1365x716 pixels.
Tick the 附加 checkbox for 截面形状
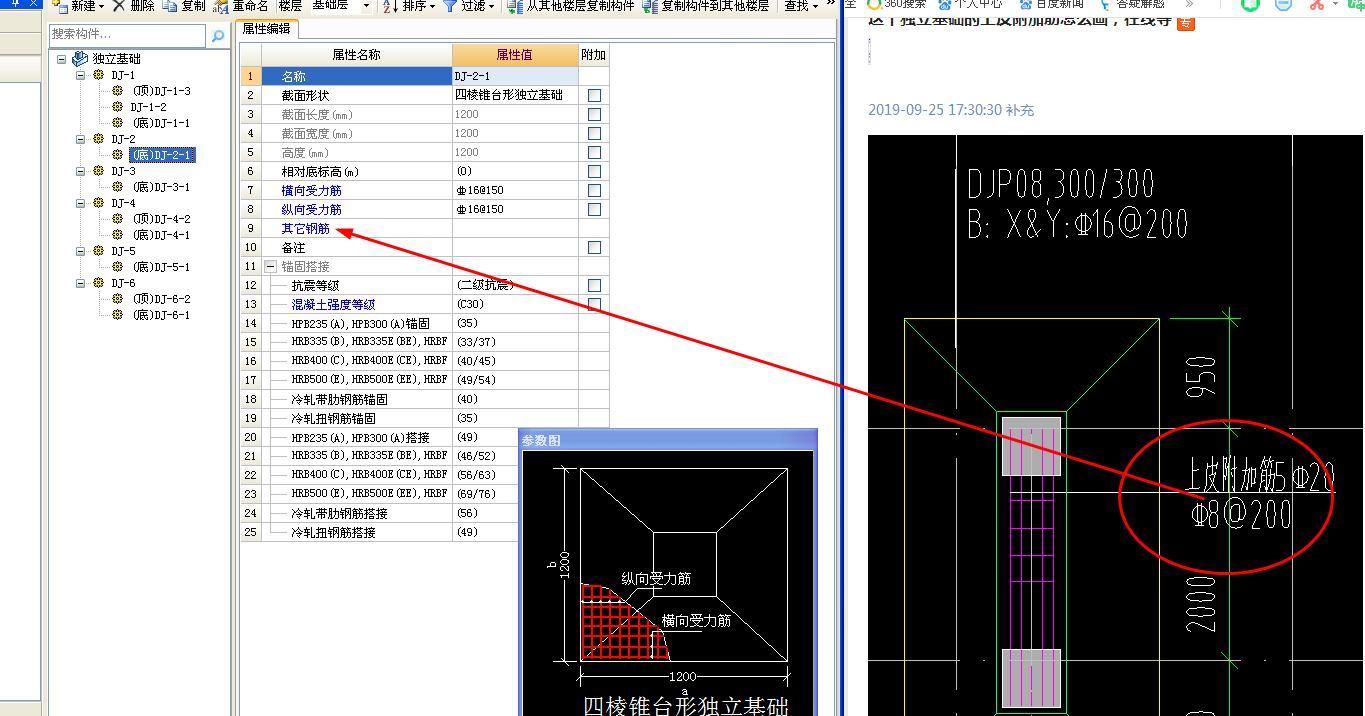[594, 95]
